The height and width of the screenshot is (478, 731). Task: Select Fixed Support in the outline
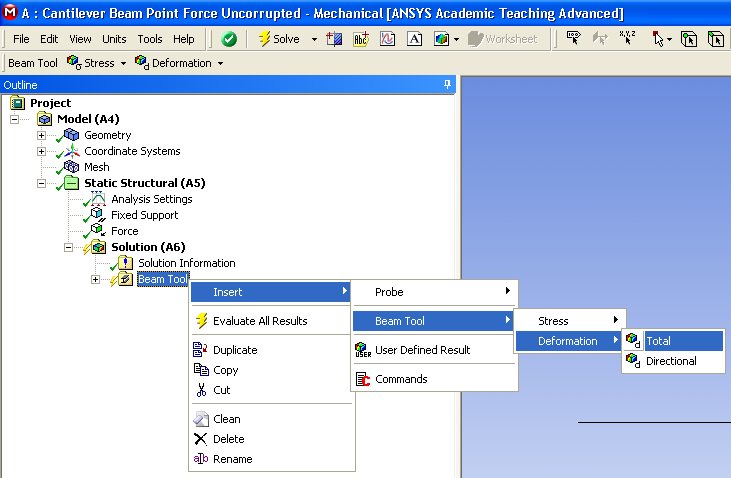pos(145,215)
